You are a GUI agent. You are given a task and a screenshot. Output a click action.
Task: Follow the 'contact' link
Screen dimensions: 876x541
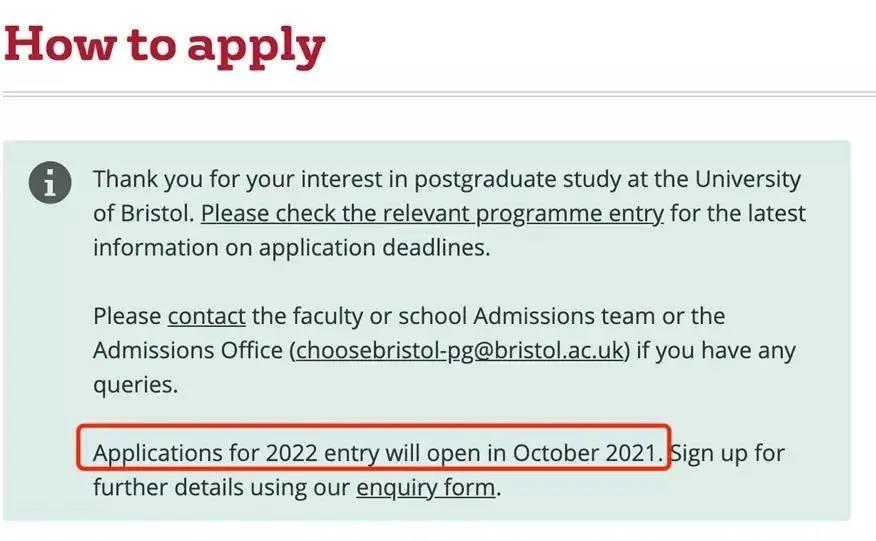pos(206,316)
